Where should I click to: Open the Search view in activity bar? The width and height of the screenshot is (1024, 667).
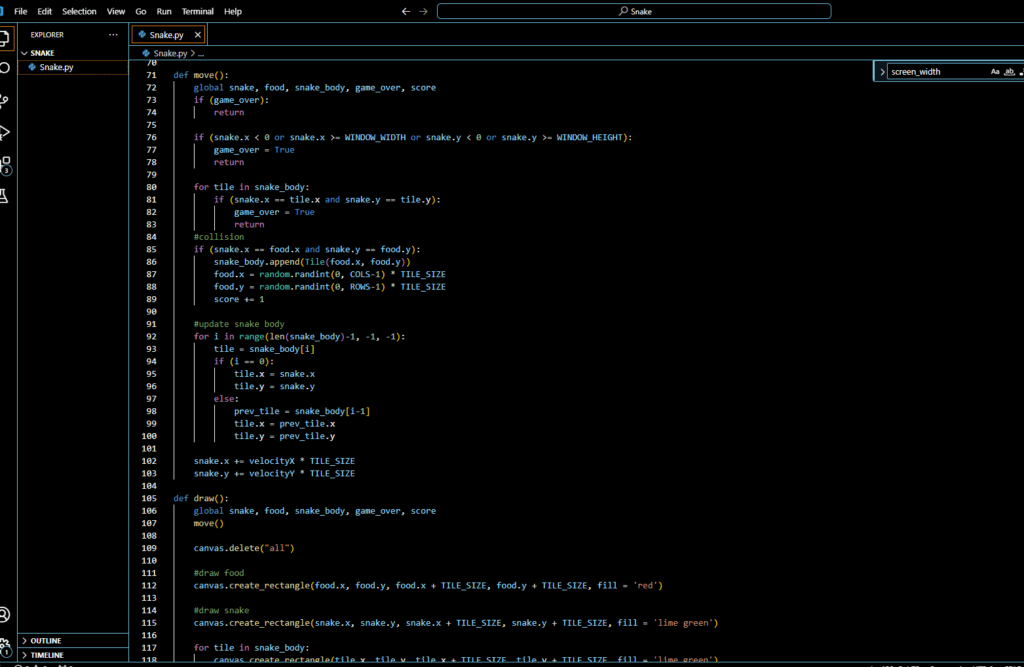coord(4,67)
